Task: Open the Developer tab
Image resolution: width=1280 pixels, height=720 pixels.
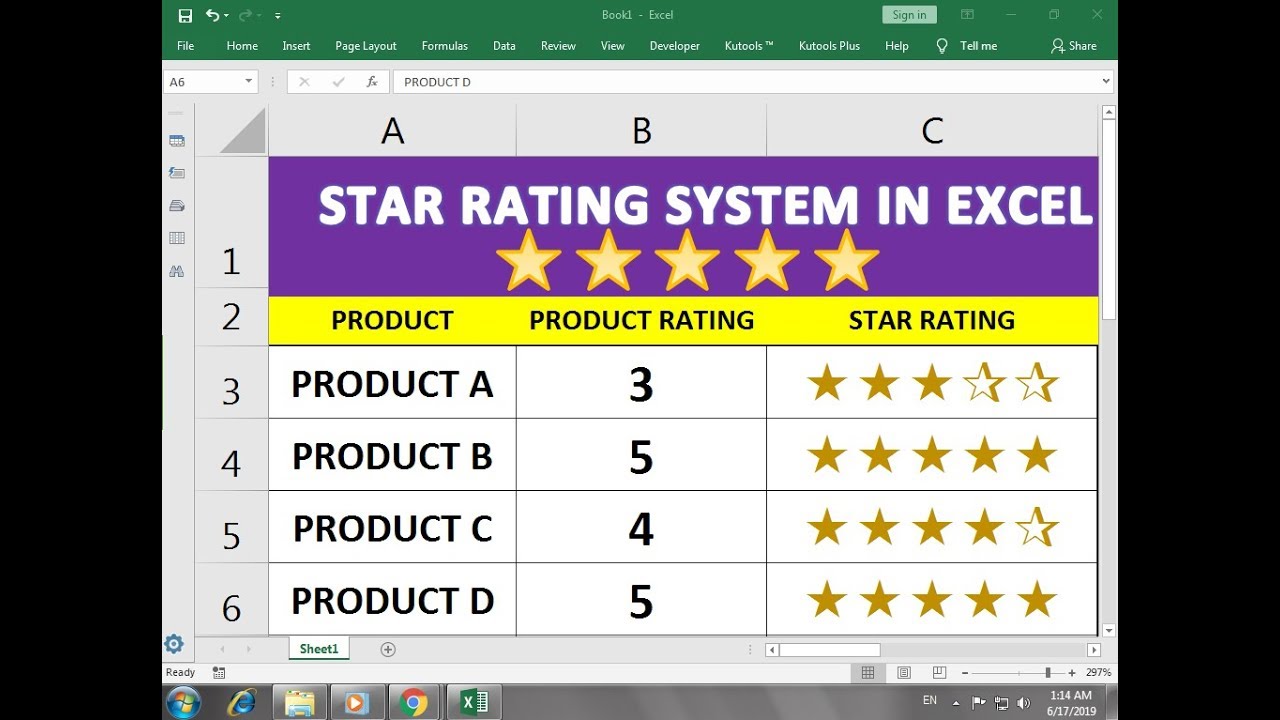Action: (675, 46)
